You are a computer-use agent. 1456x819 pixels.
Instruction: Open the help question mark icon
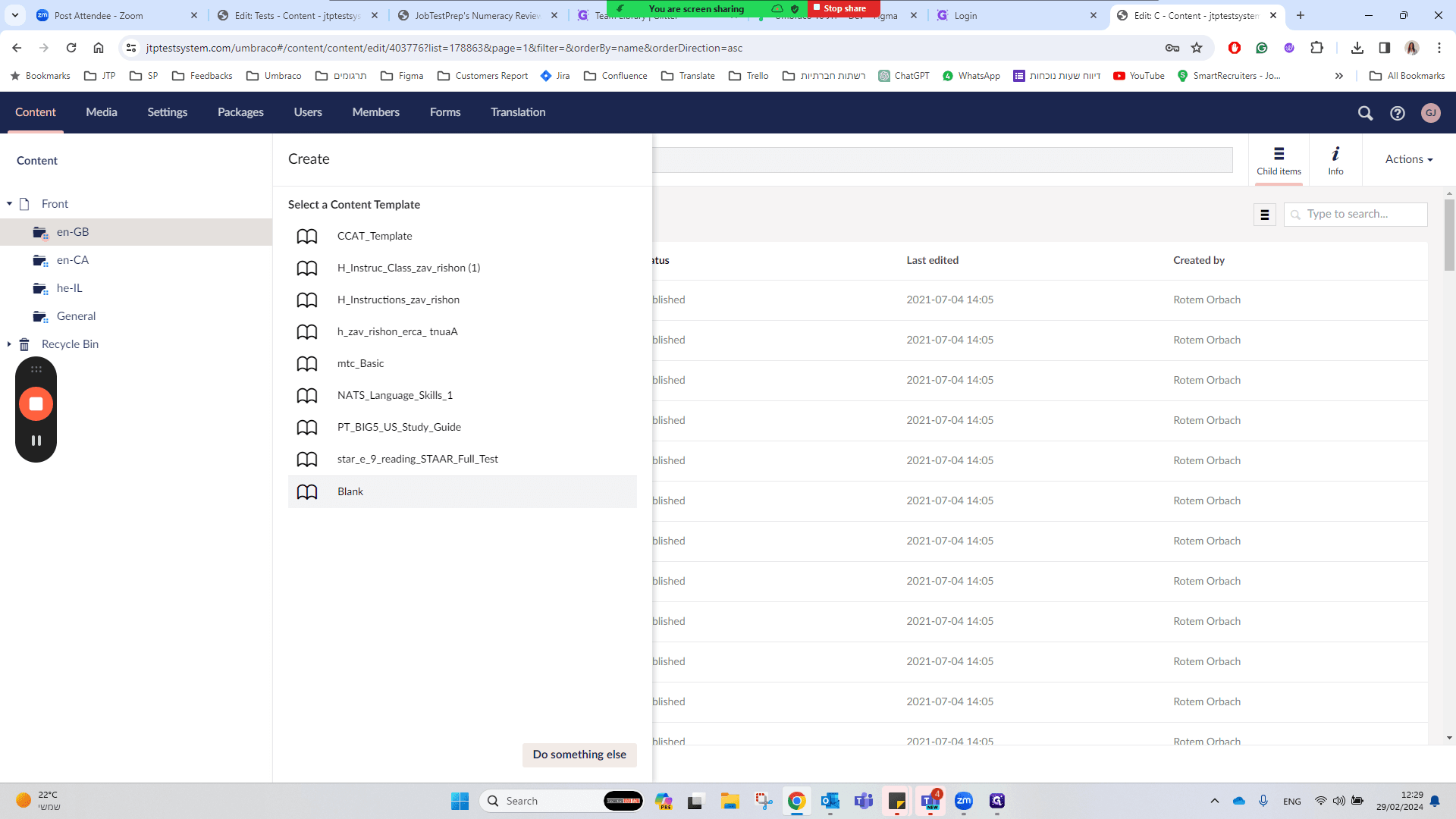[1398, 113]
